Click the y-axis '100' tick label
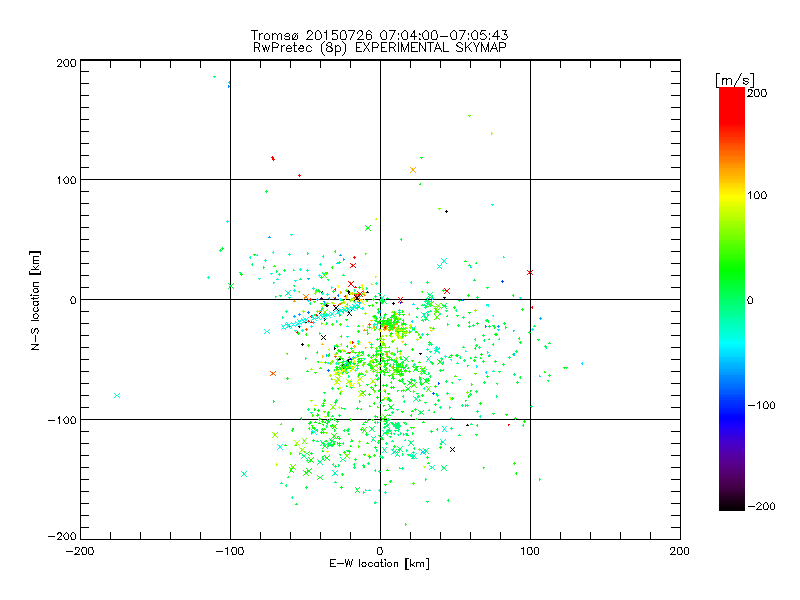This screenshot has width=800, height=600. pyautogui.click(x=66, y=180)
